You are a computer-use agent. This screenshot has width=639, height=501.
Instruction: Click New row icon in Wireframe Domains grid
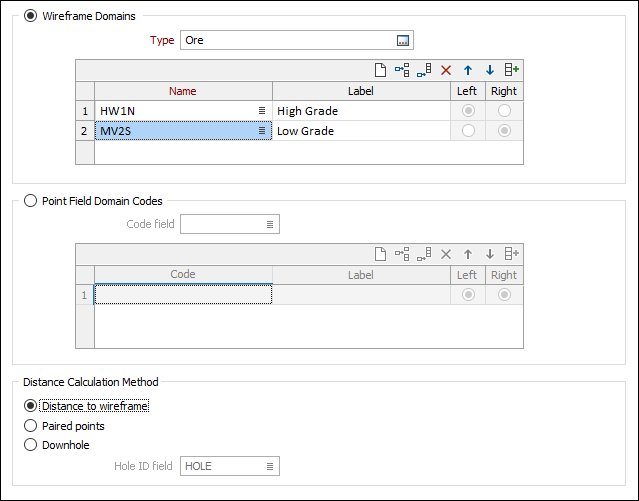tap(380, 70)
